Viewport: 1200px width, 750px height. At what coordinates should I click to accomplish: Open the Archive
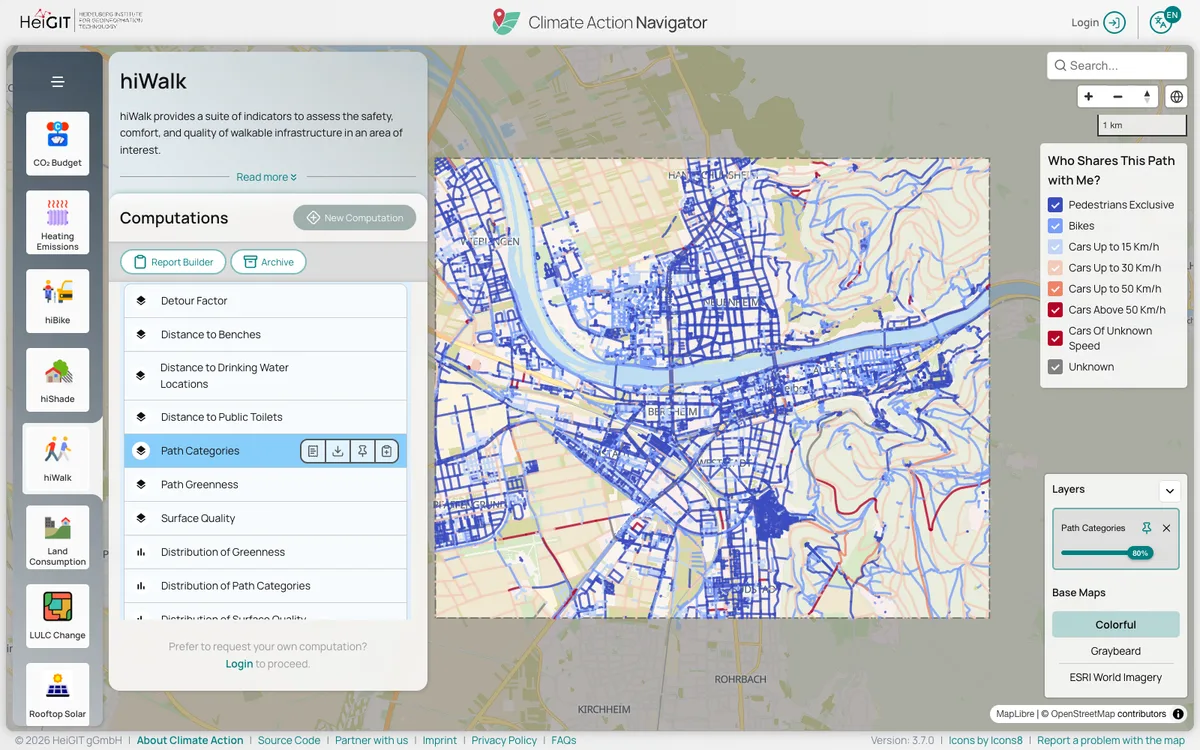(x=268, y=262)
